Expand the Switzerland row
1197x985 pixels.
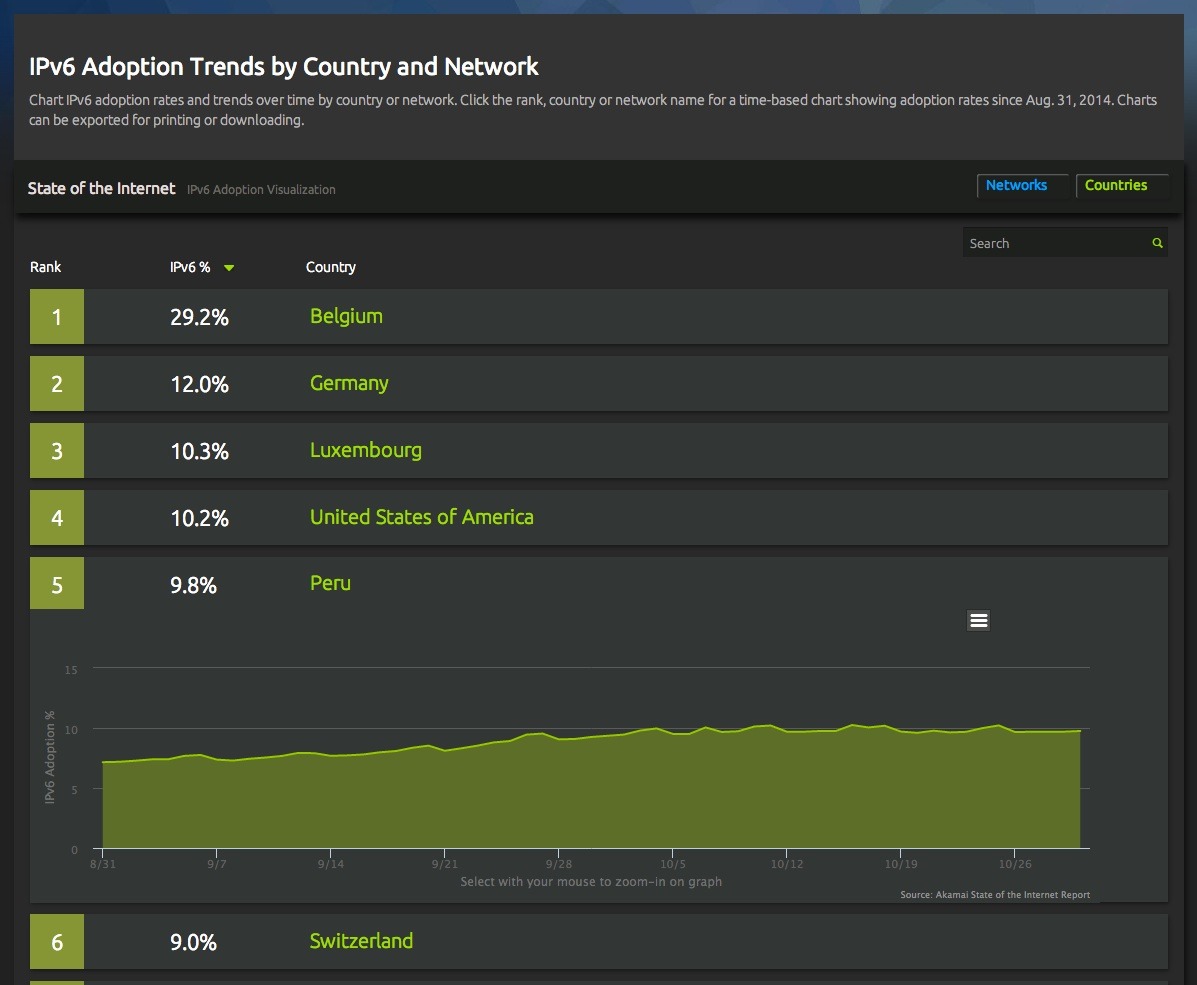coord(361,941)
